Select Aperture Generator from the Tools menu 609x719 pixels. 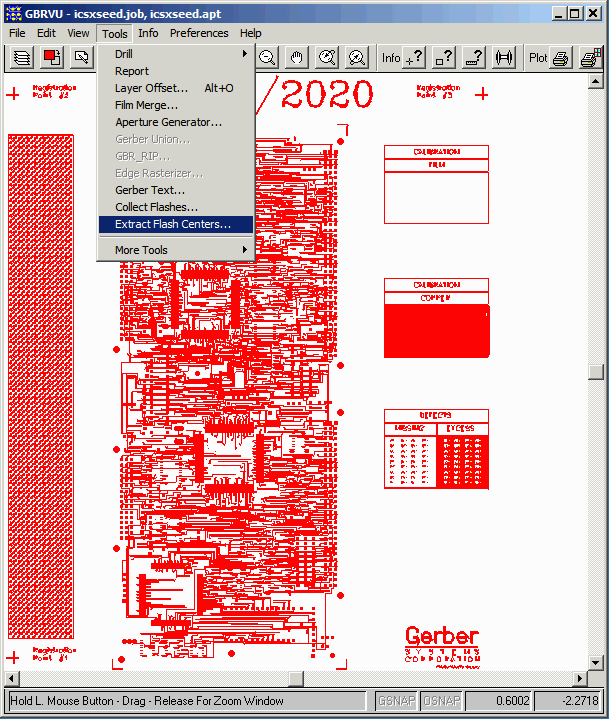tap(168, 122)
